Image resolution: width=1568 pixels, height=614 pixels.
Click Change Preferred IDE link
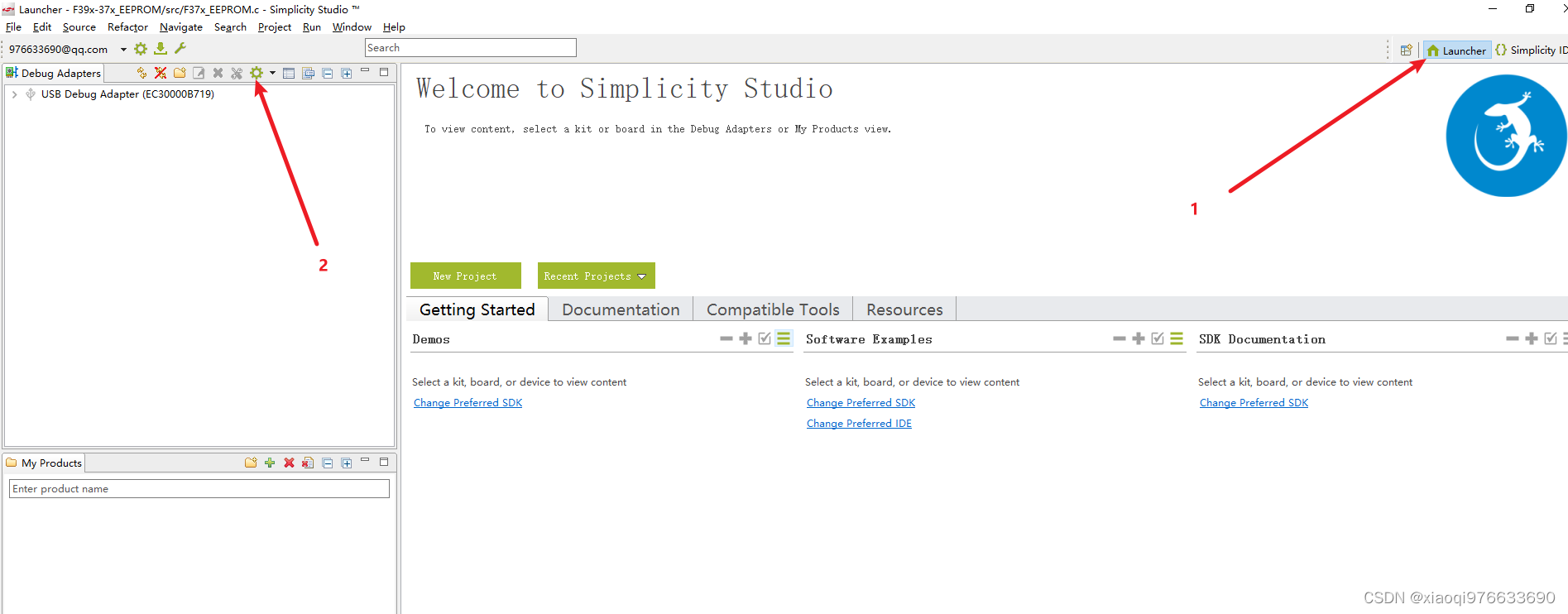pos(859,424)
